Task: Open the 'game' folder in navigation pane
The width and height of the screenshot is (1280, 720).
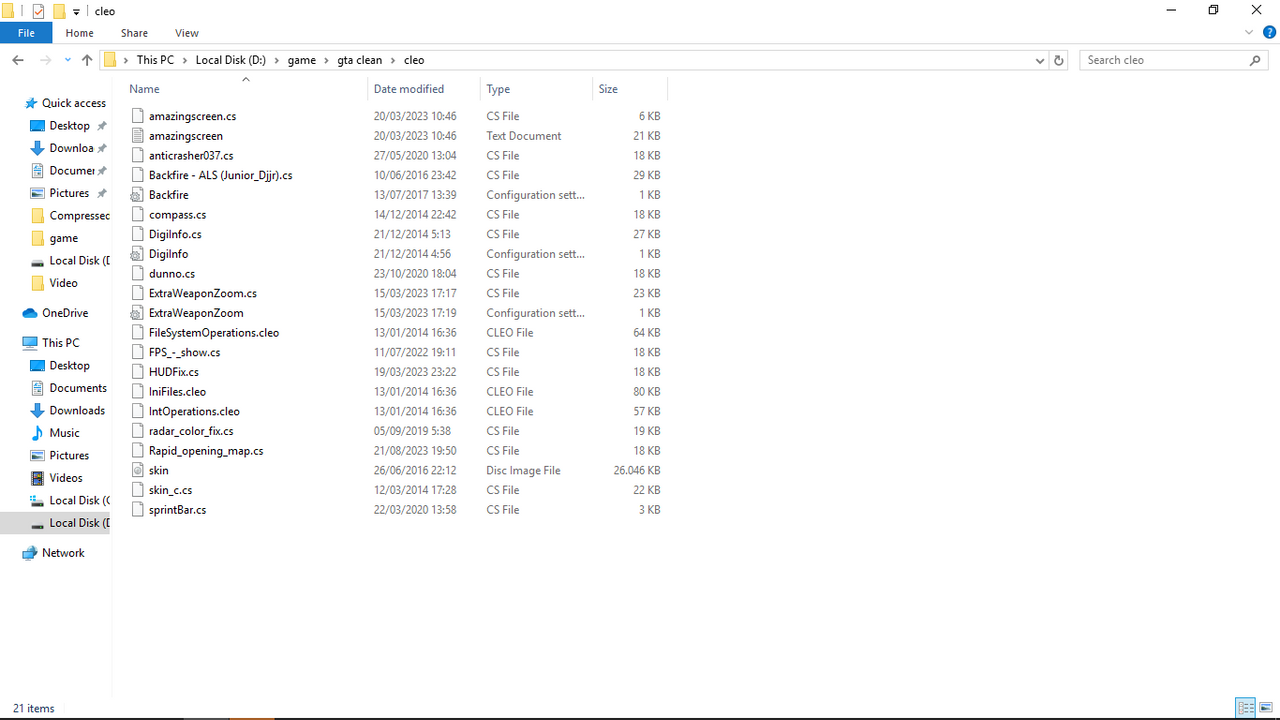Action: (64, 238)
